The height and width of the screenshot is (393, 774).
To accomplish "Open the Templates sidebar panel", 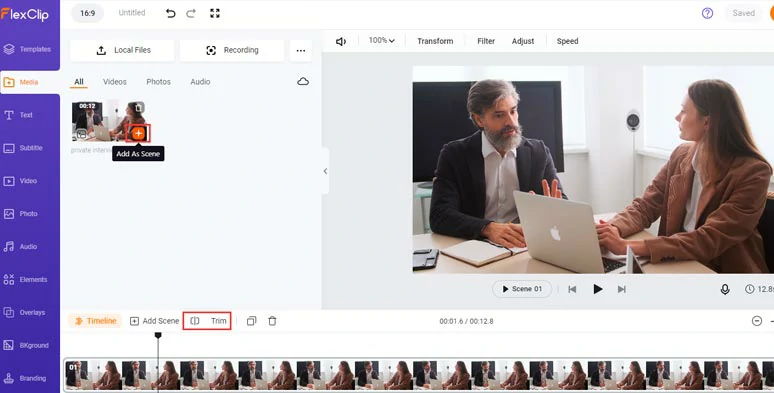I will pyautogui.click(x=29, y=49).
